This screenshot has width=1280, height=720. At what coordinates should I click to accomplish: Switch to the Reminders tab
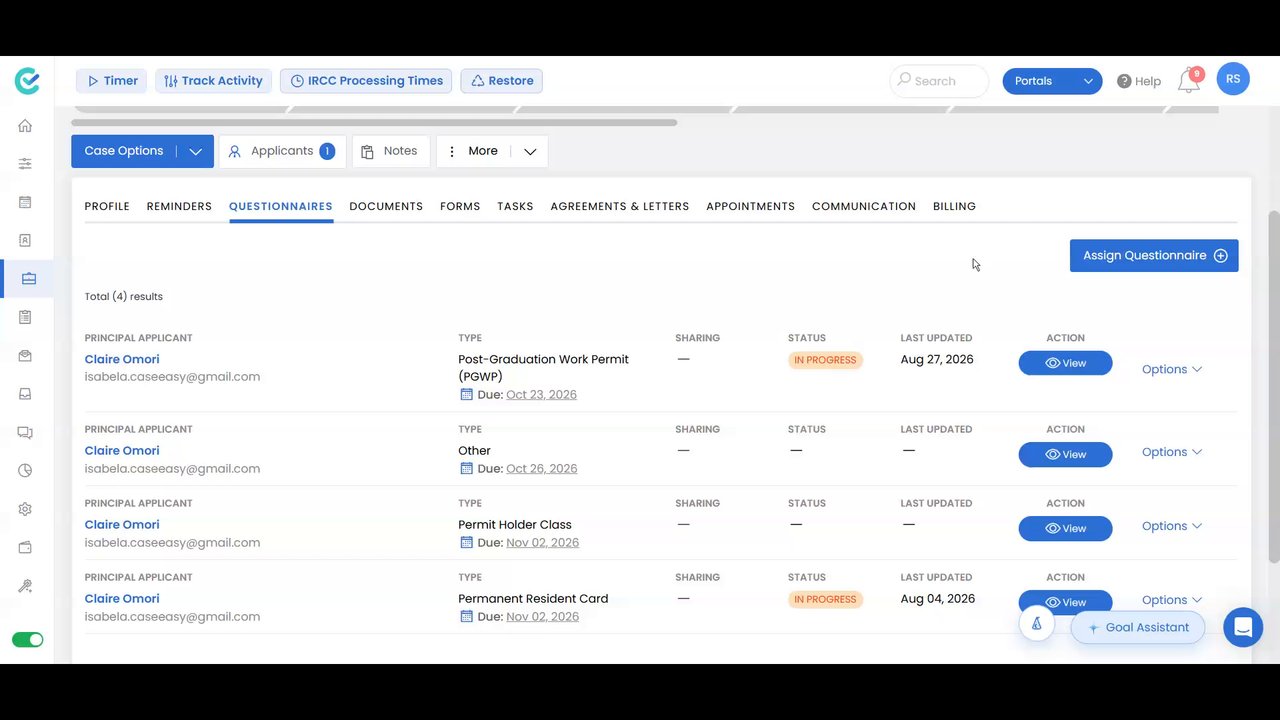[179, 206]
